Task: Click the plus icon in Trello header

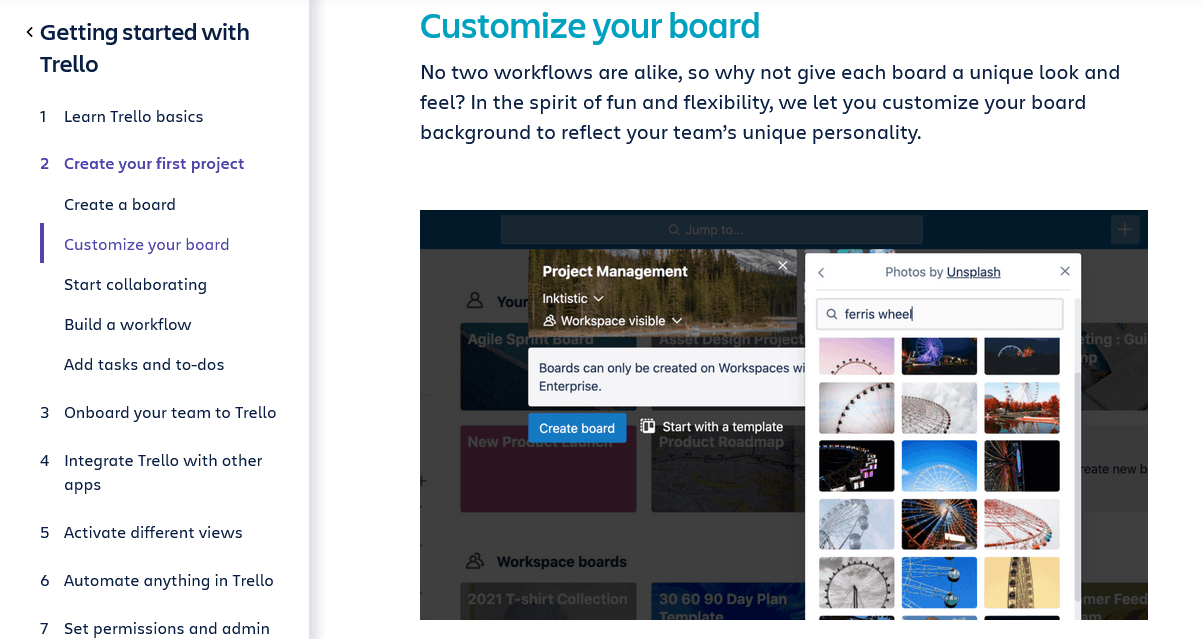Action: (1125, 230)
